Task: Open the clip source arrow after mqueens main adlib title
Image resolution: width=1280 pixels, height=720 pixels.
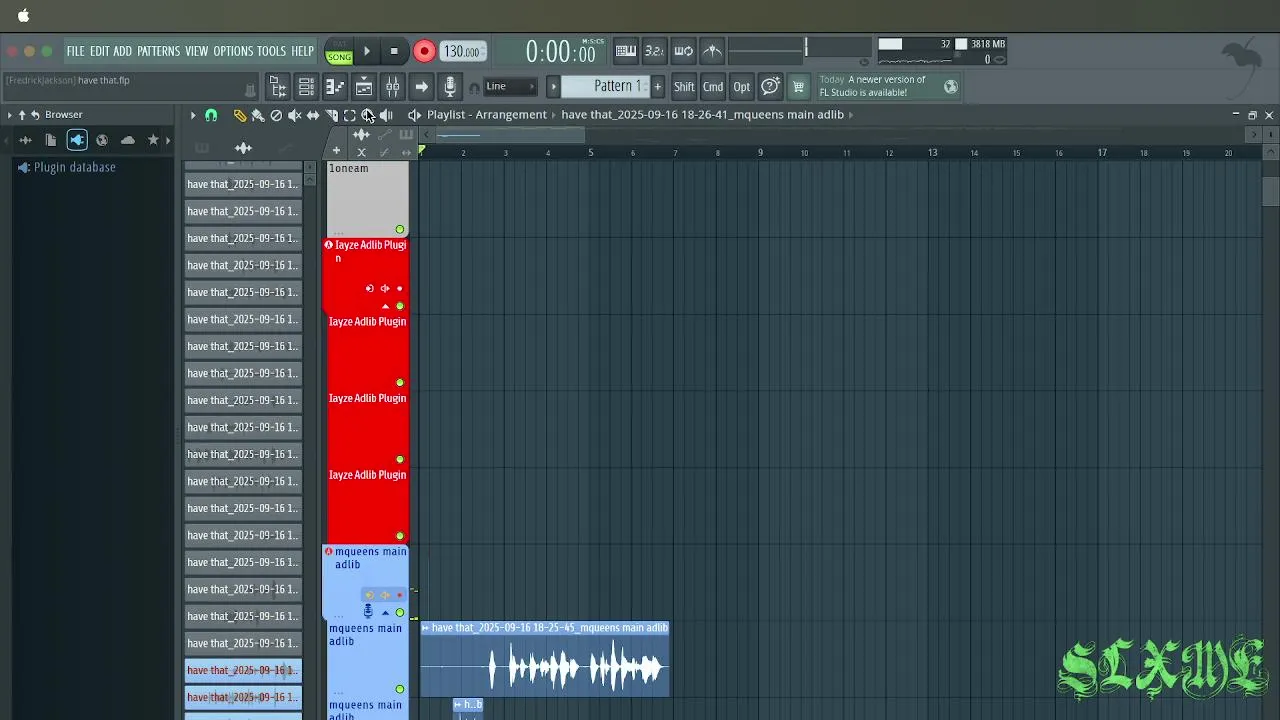Action: 850,115
